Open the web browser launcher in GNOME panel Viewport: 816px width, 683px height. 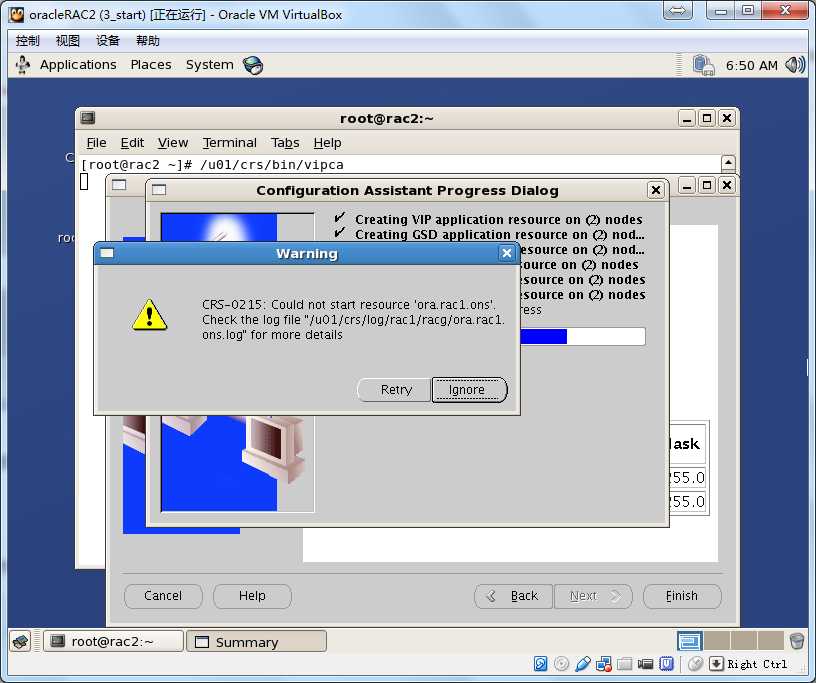(x=253, y=65)
